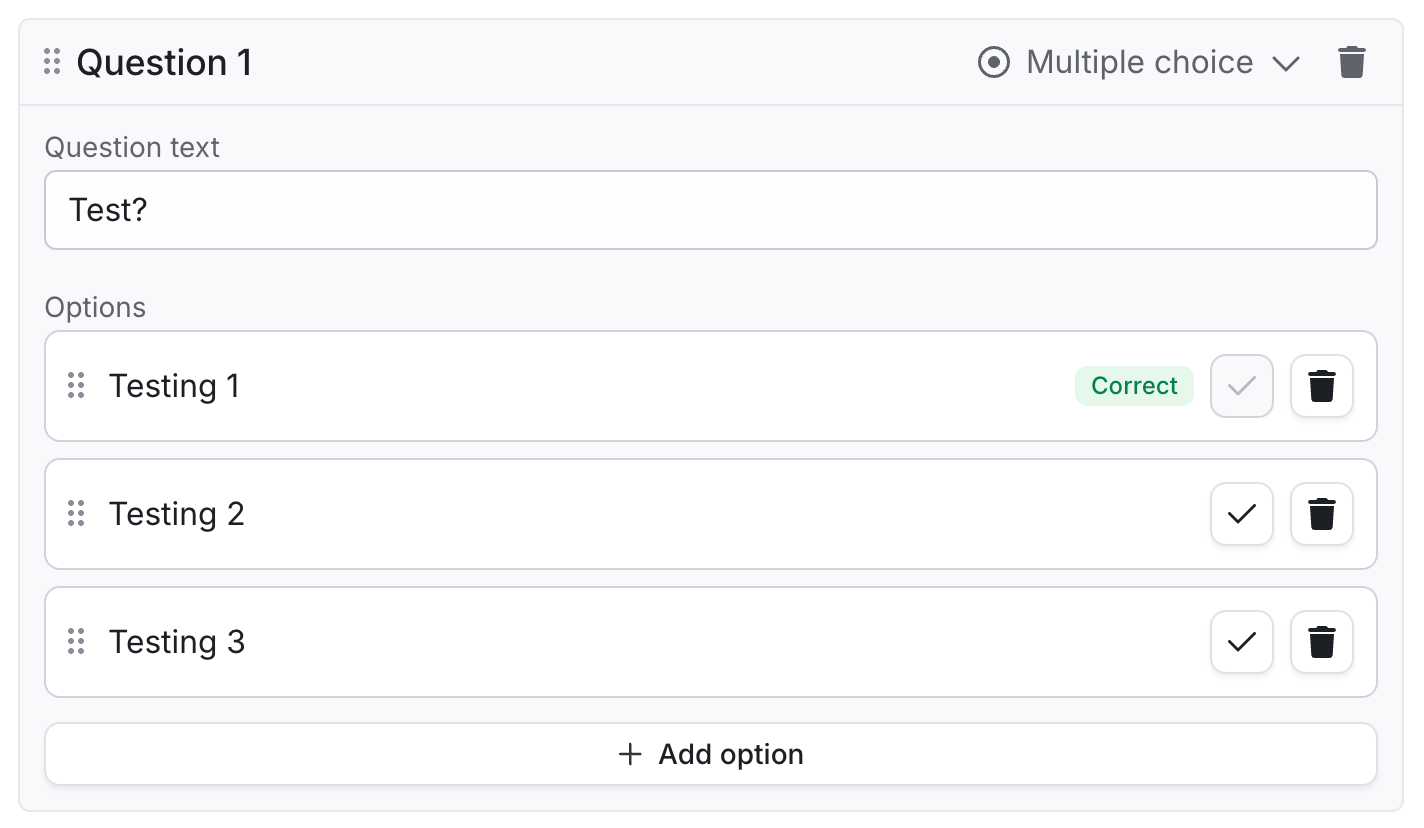Image resolution: width=1424 pixels, height=828 pixels.
Task: Click the Add option button
Action: [711, 754]
